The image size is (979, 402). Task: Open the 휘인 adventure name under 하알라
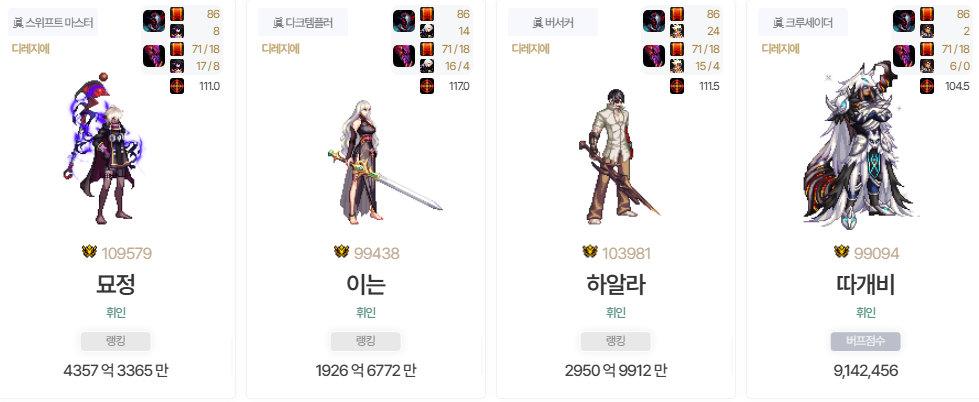(x=616, y=313)
